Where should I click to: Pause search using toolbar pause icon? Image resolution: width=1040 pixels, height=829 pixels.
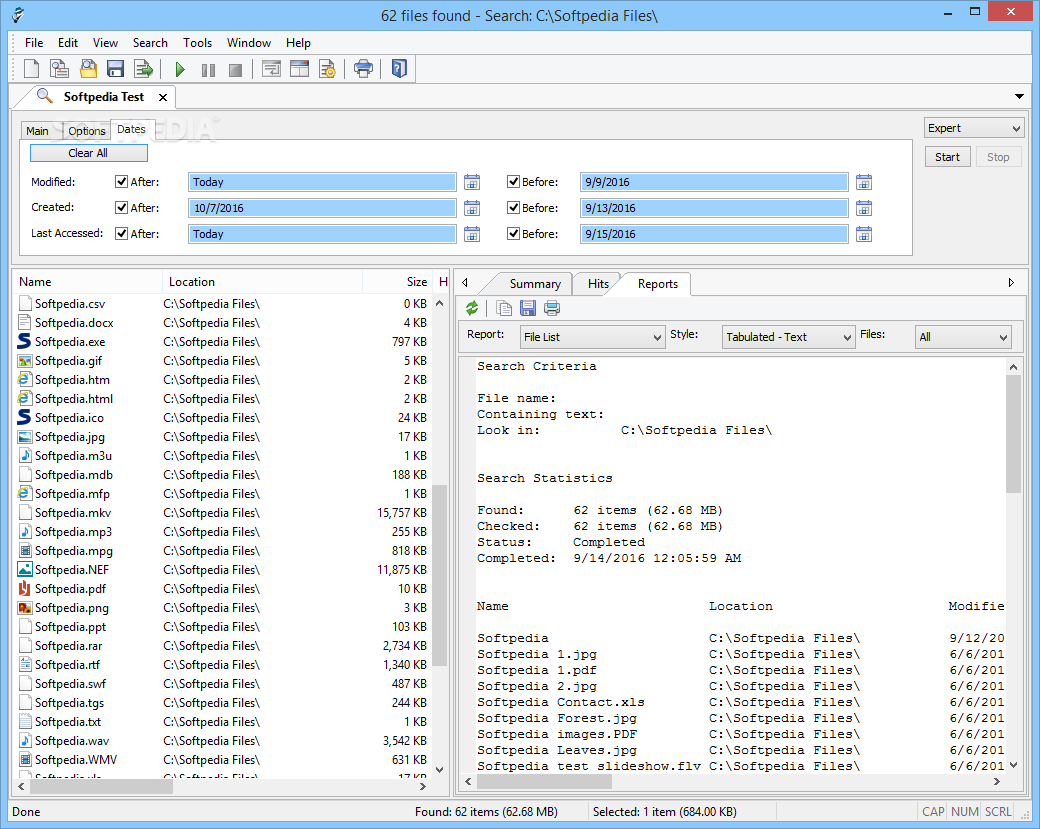point(208,70)
